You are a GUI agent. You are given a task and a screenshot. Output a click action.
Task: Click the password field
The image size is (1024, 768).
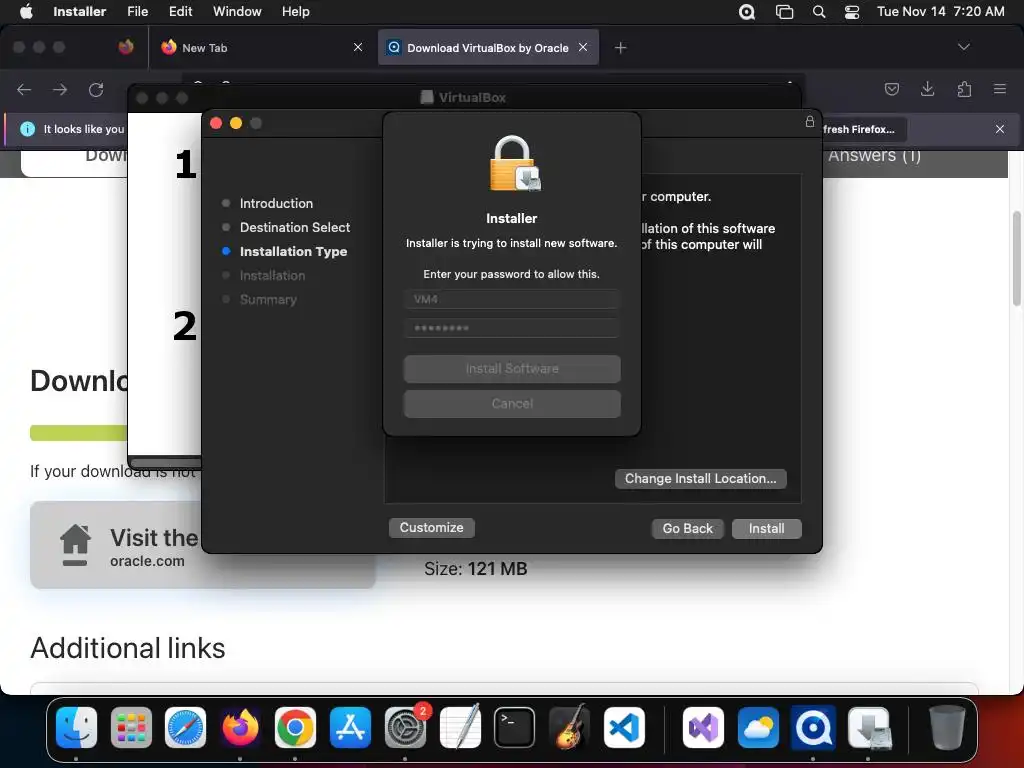512,328
